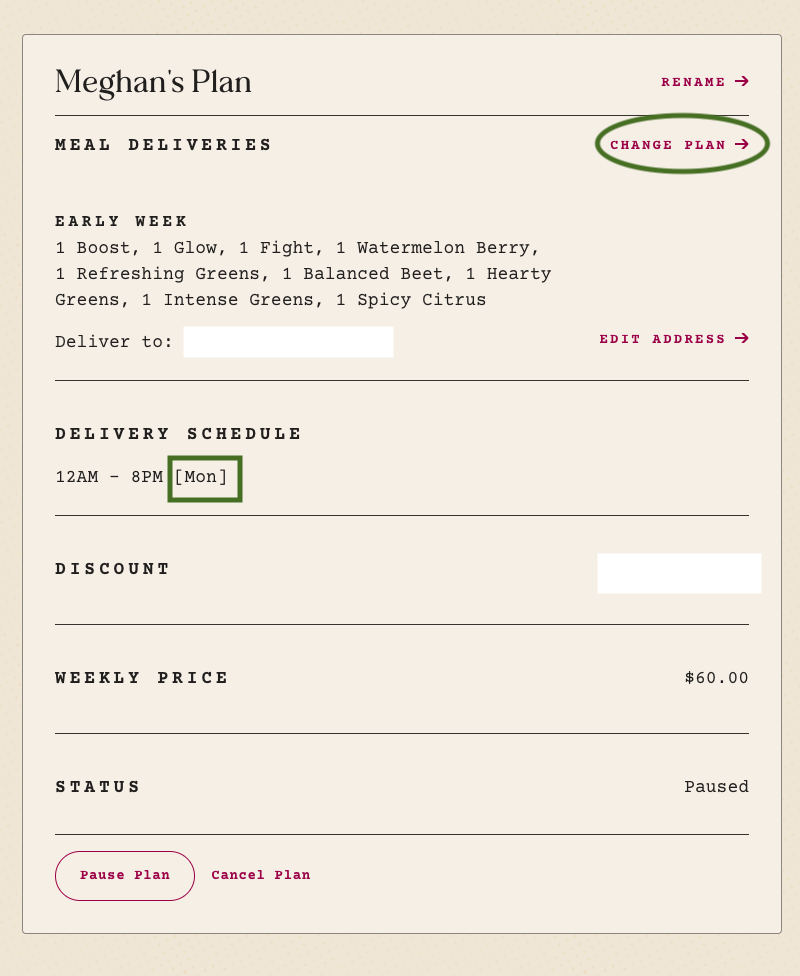The image size is (800, 976).
Task: Click the Weekly Price label
Action: [141, 678]
